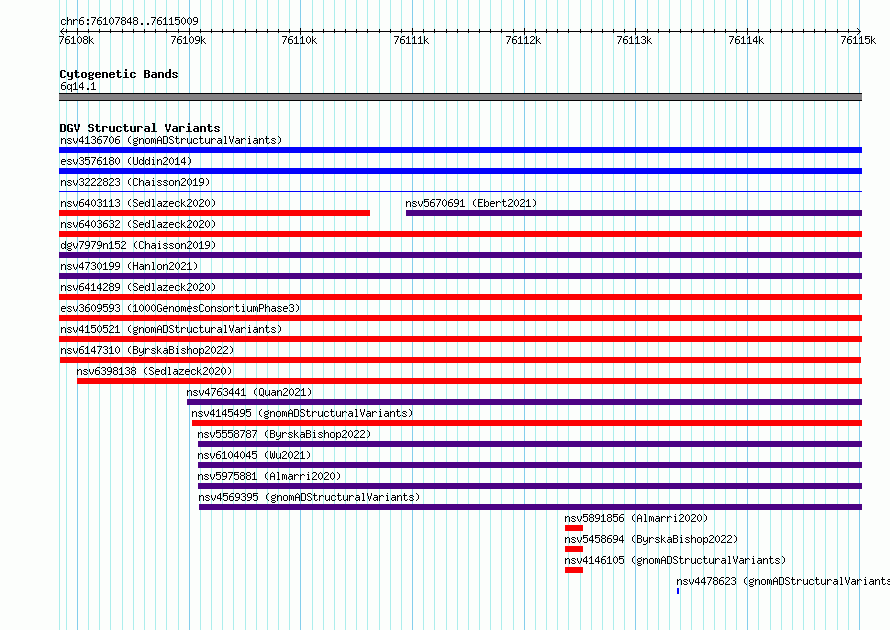The image size is (890, 630).
Task: Select the red bar under esv3609593
Action: 460,318
